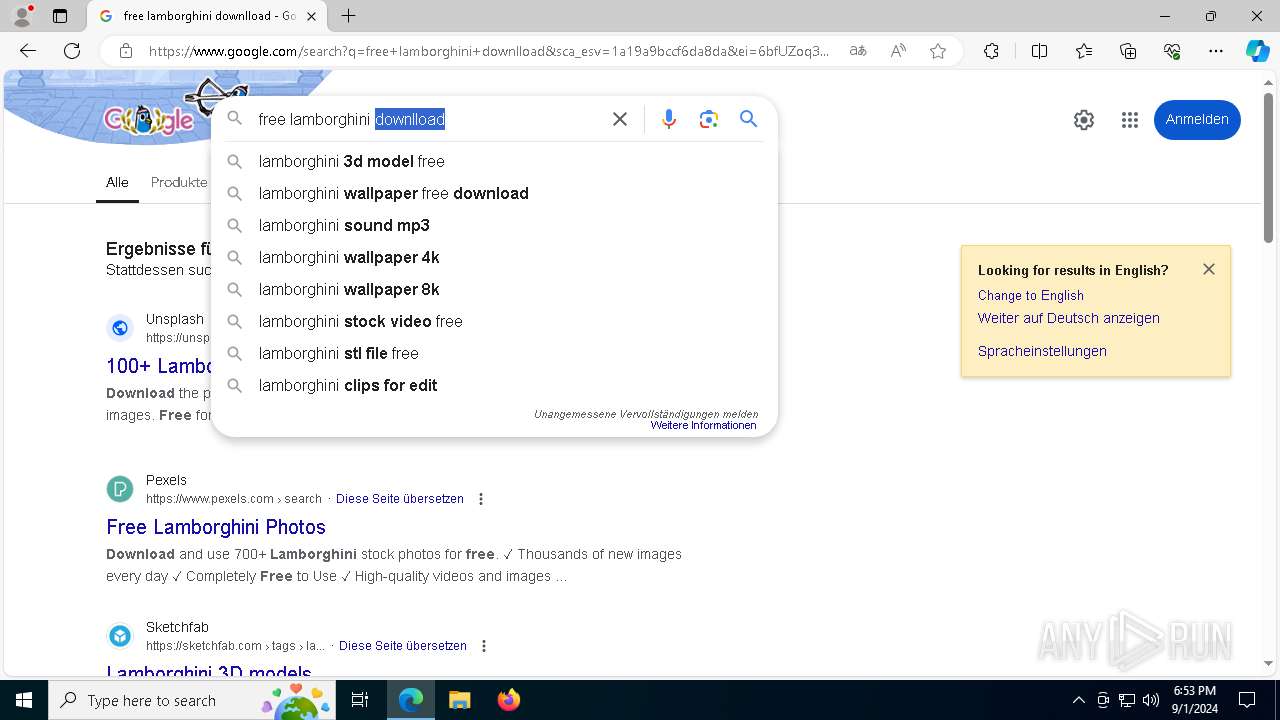This screenshot has height=720, width=1280.
Task: Open Google Lens image search icon
Action: 709,119
